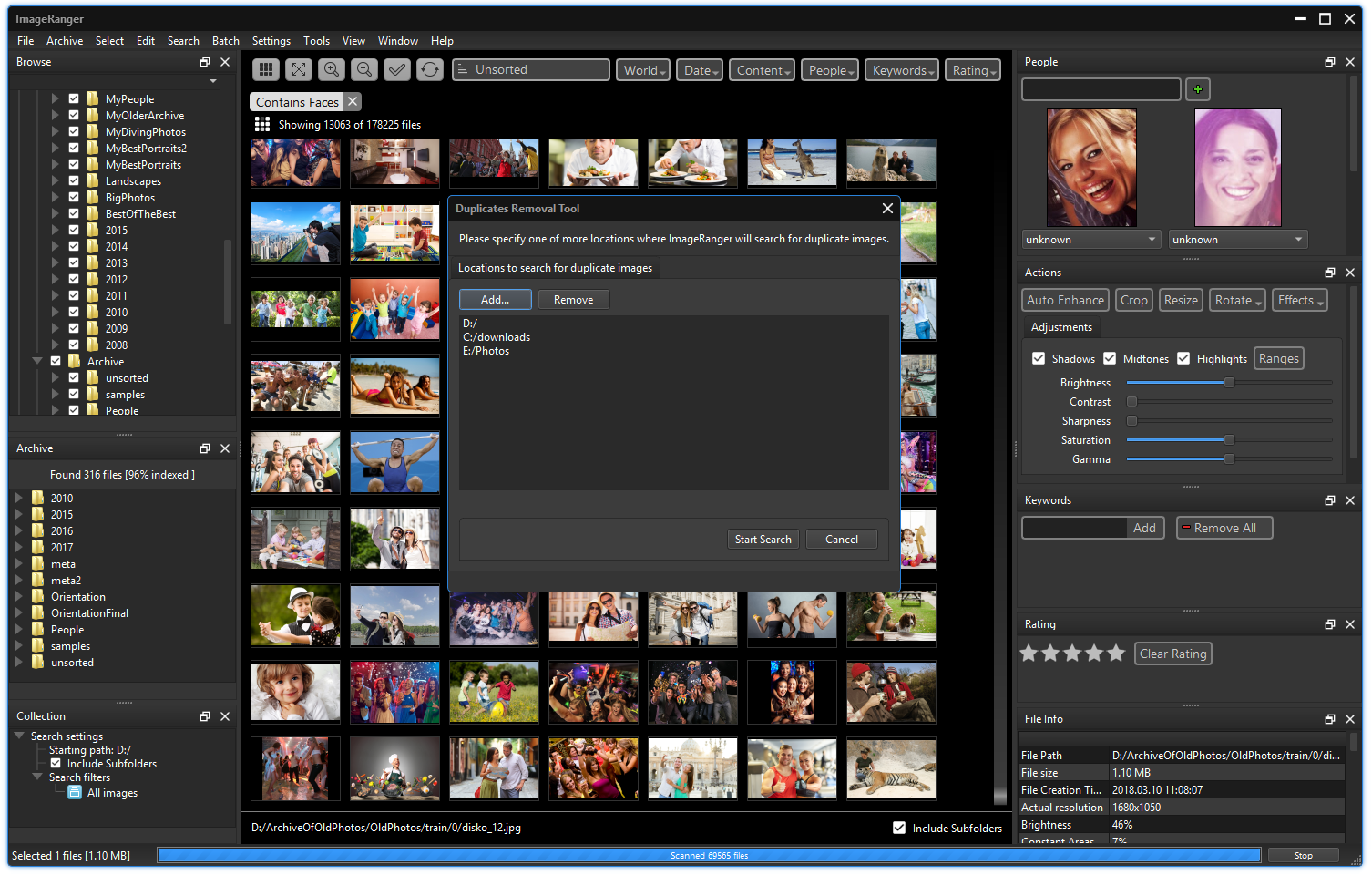The height and width of the screenshot is (875, 1372).
Task: Open the Batch menu
Action: (x=225, y=41)
